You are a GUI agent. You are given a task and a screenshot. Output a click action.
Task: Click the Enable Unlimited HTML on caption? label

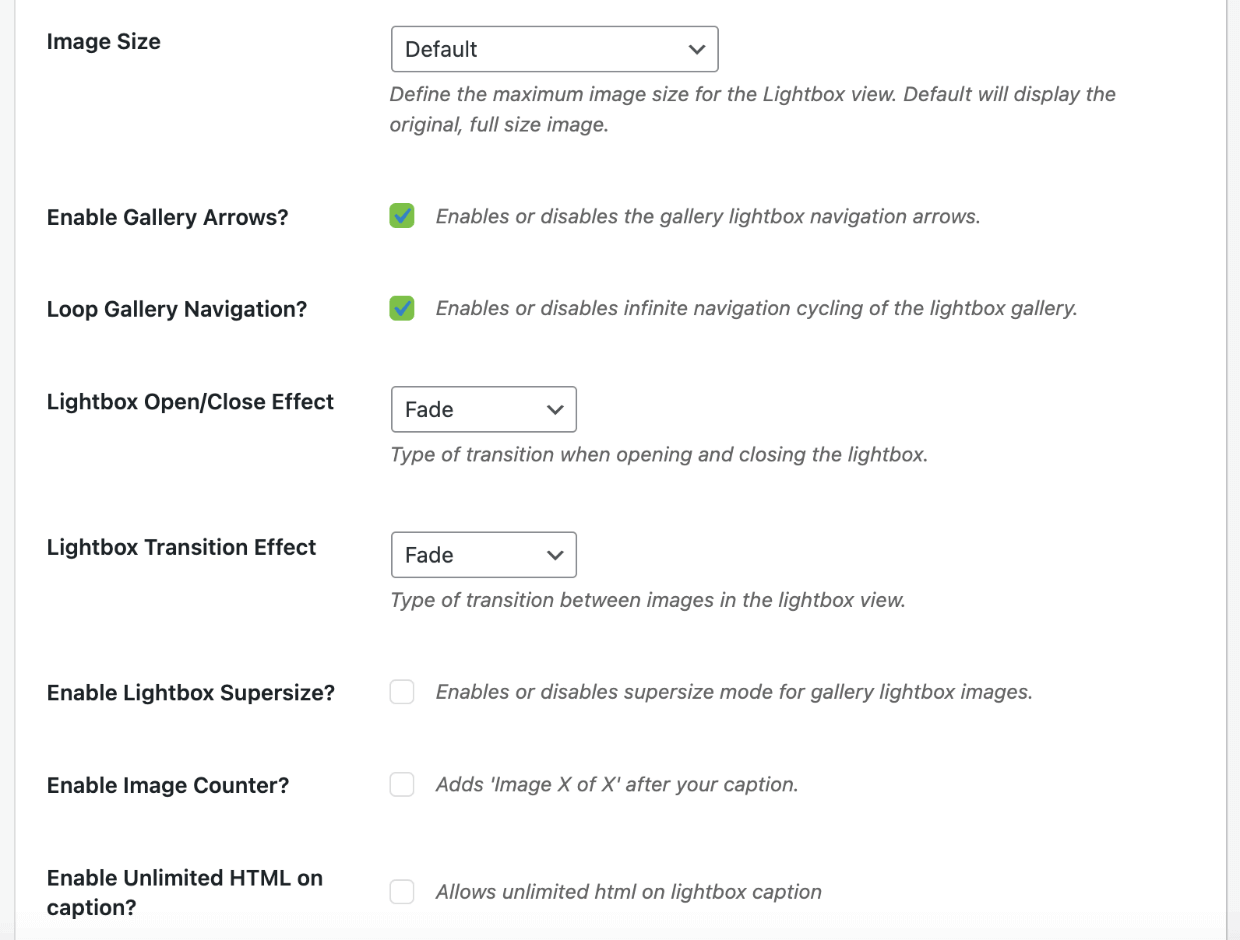[185, 893]
